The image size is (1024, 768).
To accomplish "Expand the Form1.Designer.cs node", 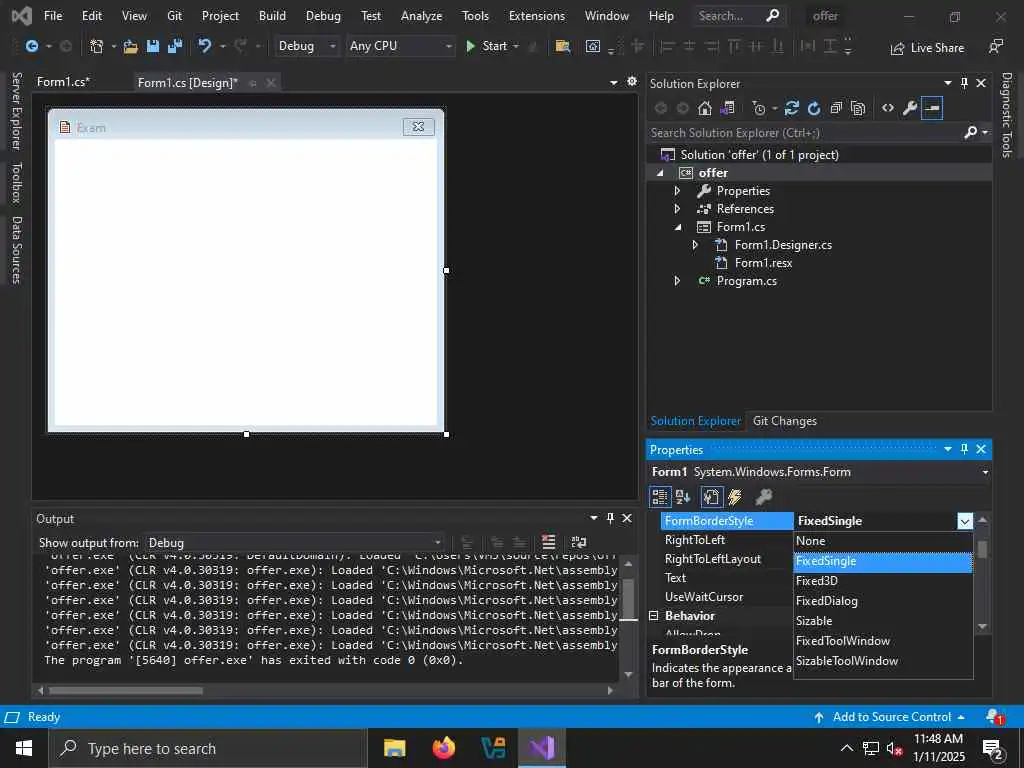I will (x=695, y=245).
